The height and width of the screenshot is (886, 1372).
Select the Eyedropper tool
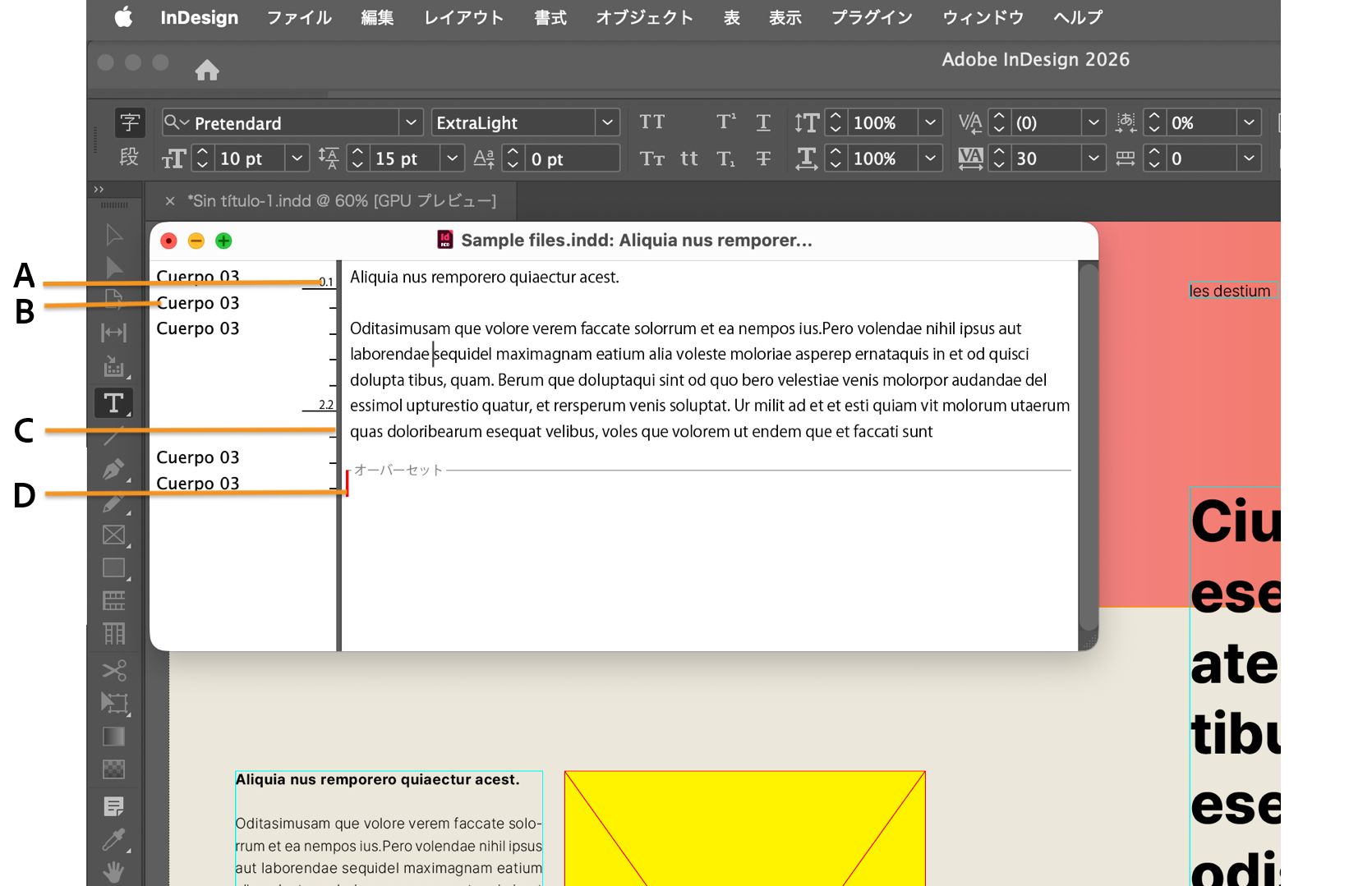click(113, 839)
